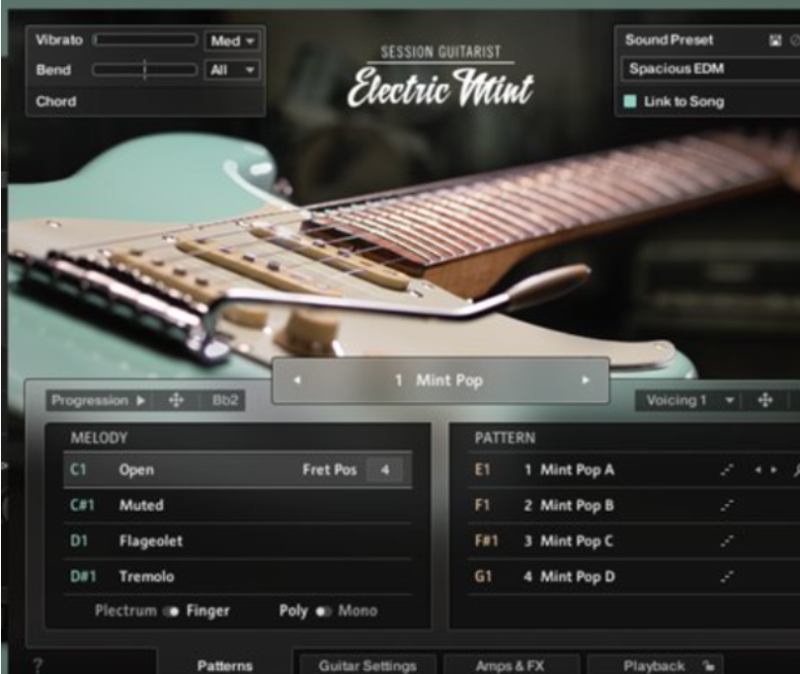Toggle the Poly / Mono switch

click(323, 611)
